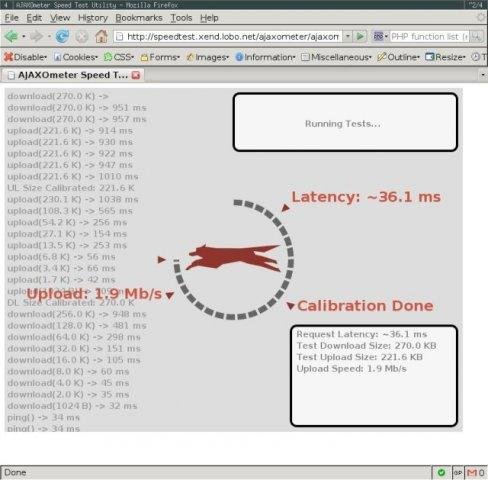Click the Done status bar text

click(15, 472)
